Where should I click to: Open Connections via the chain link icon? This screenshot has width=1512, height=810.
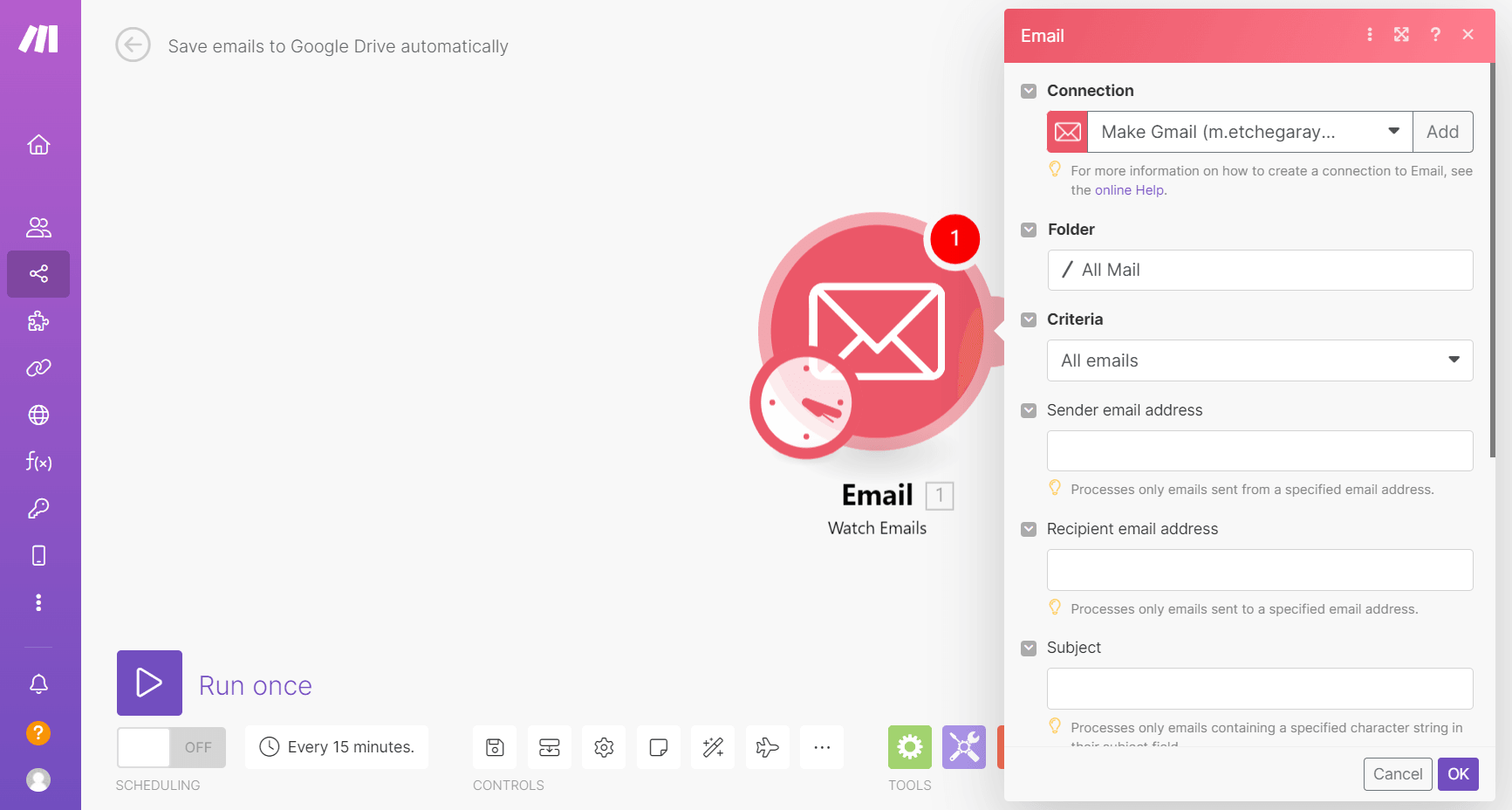(x=38, y=367)
